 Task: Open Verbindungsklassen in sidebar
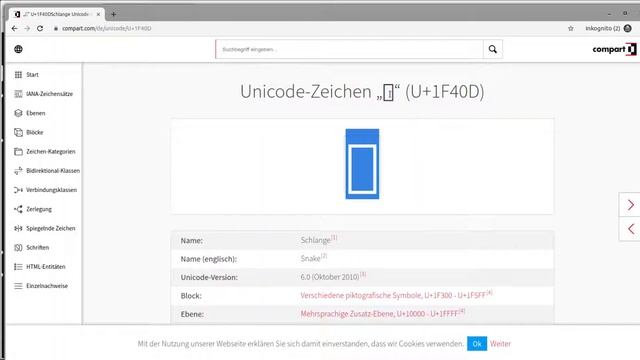pos(51,190)
